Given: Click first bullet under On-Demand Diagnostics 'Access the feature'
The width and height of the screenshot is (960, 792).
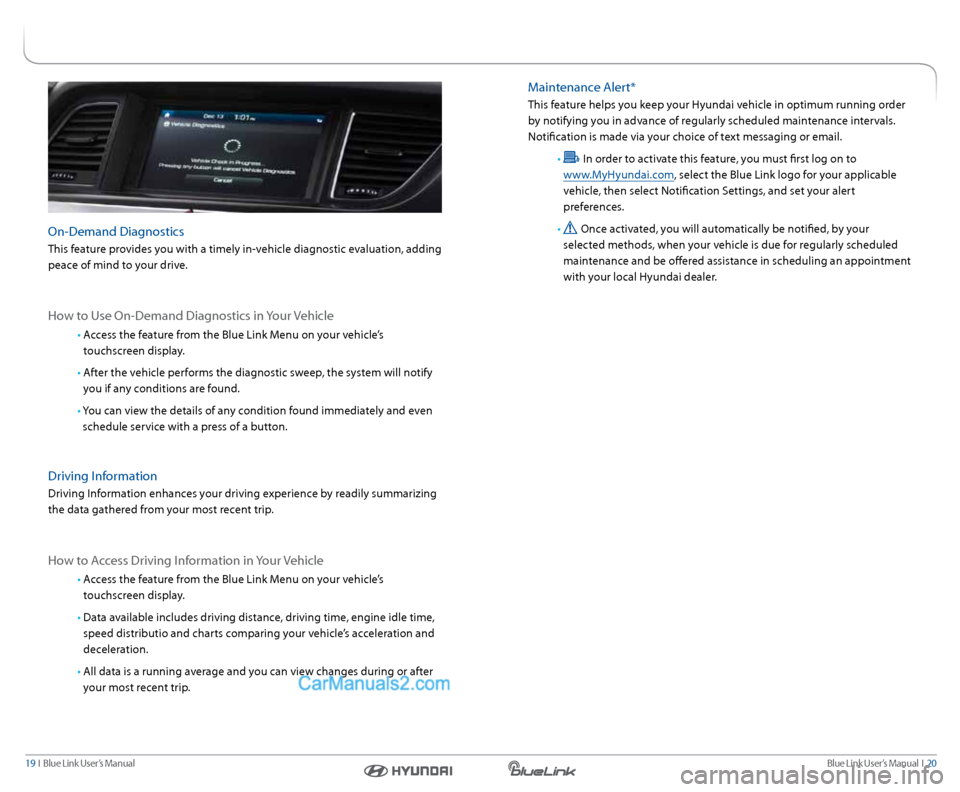Looking at the screenshot, I should 233,343.
